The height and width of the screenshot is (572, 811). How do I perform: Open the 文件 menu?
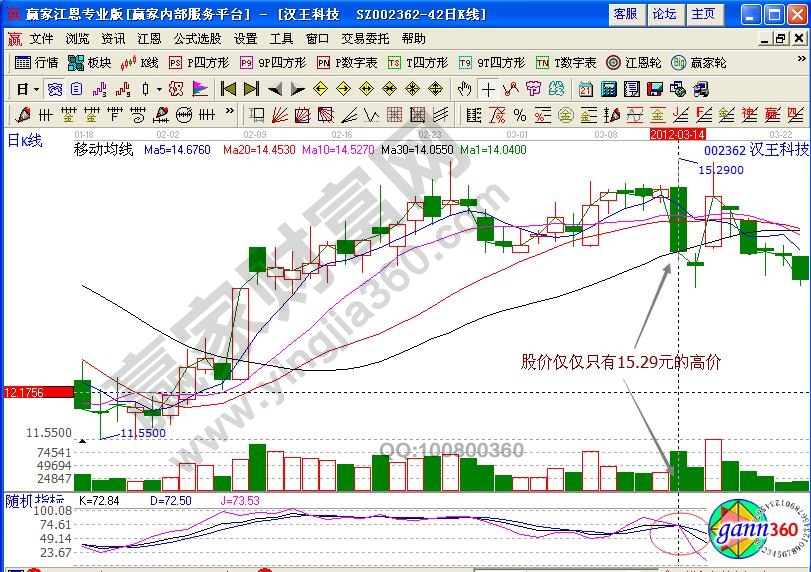[41, 39]
